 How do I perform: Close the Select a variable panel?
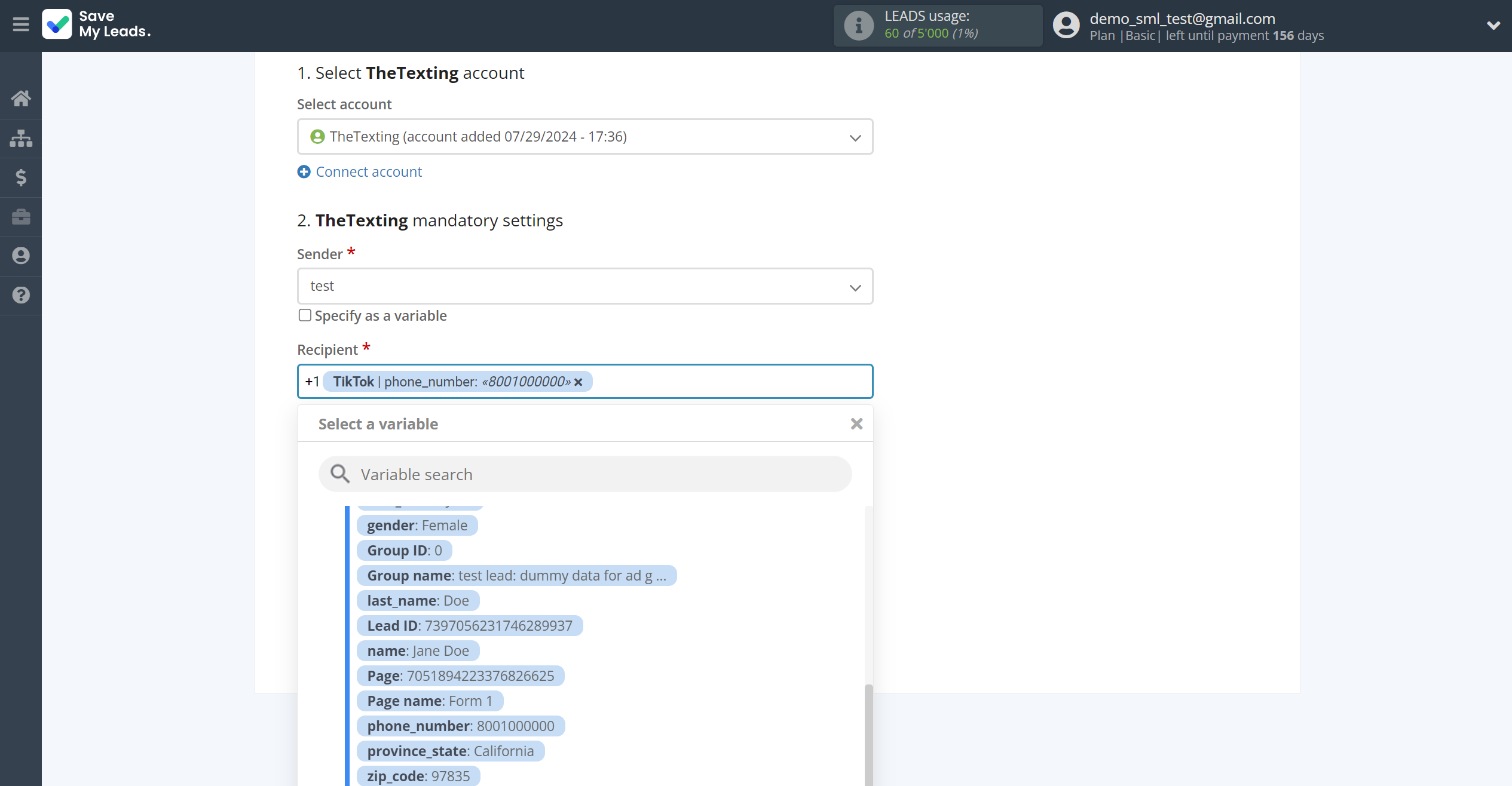click(856, 424)
